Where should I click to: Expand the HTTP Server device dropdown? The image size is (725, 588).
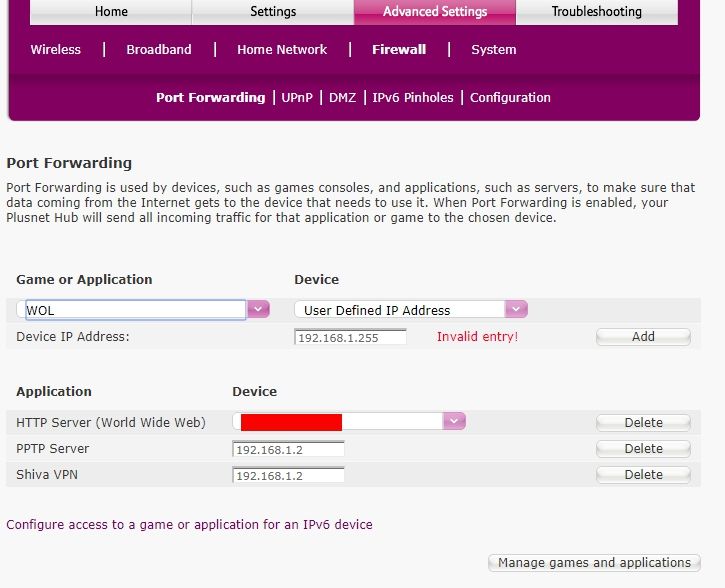[455, 422]
